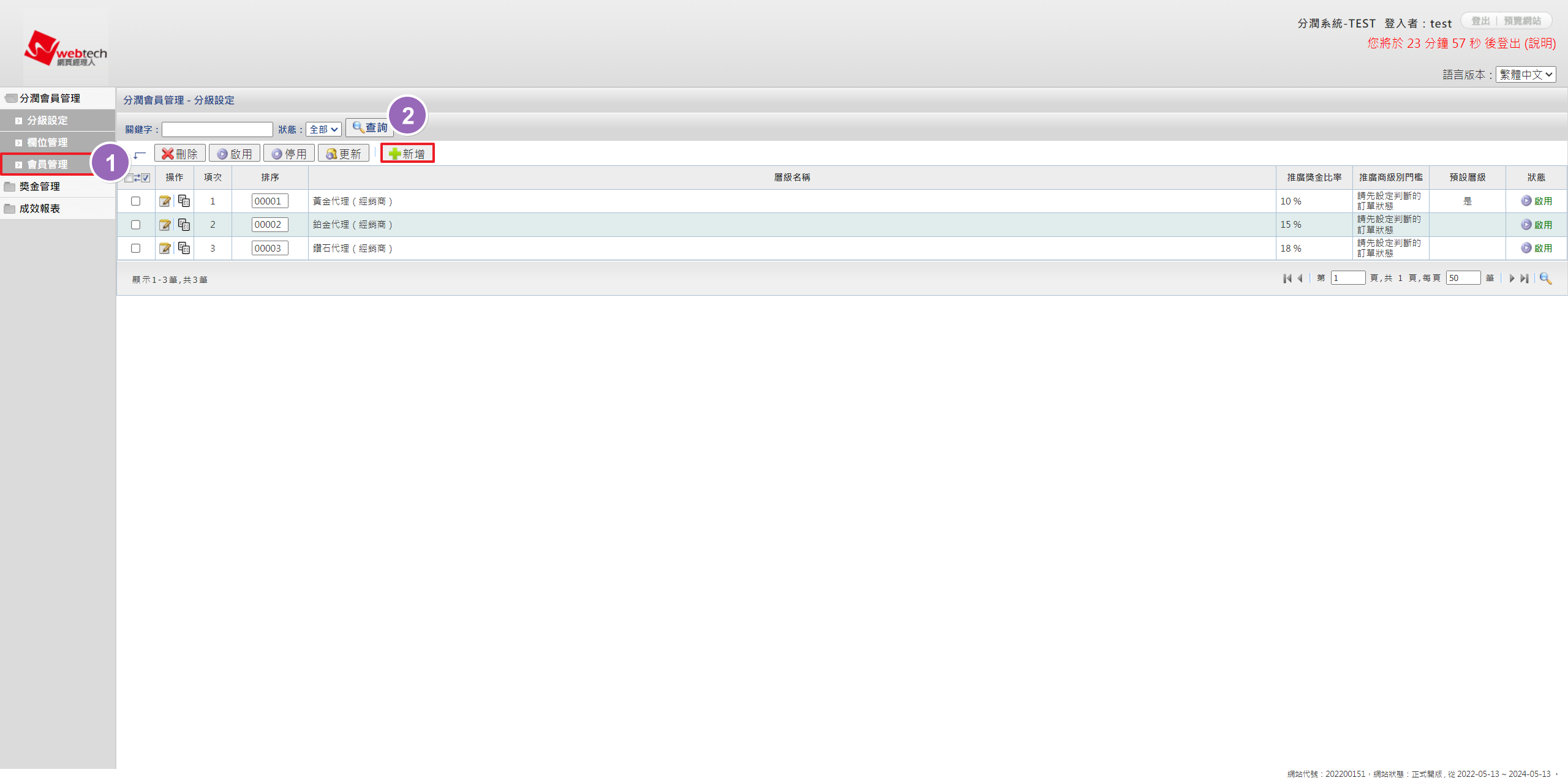Click the 查詢 search button
The width and height of the screenshot is (1568, 783).
pos(369,127)
